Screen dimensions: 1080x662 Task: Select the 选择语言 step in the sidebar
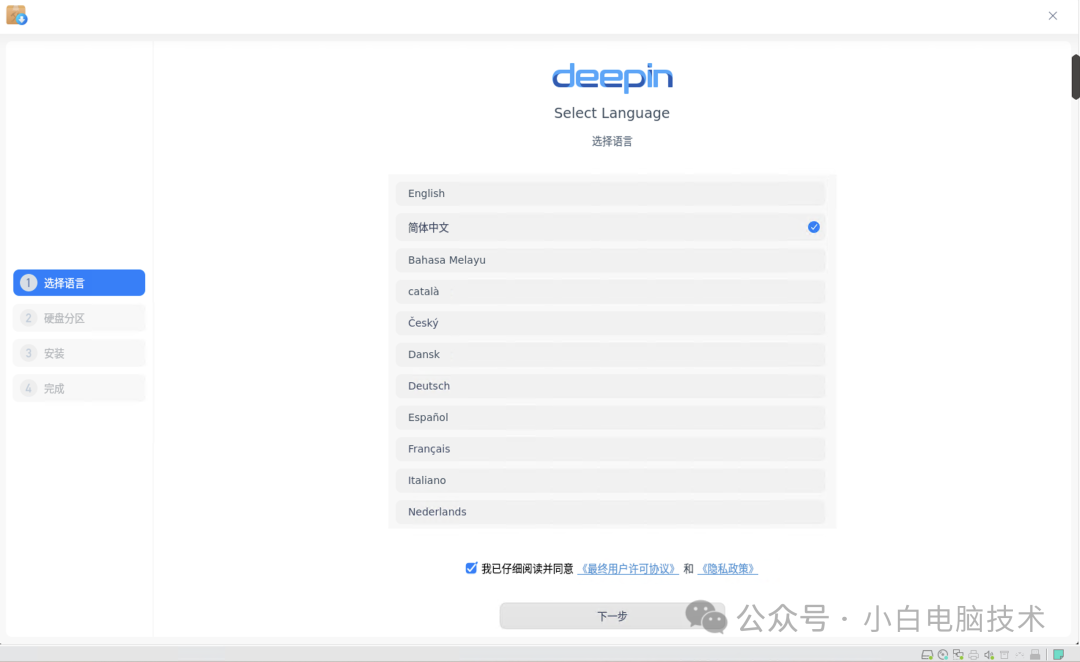[79, 282]
